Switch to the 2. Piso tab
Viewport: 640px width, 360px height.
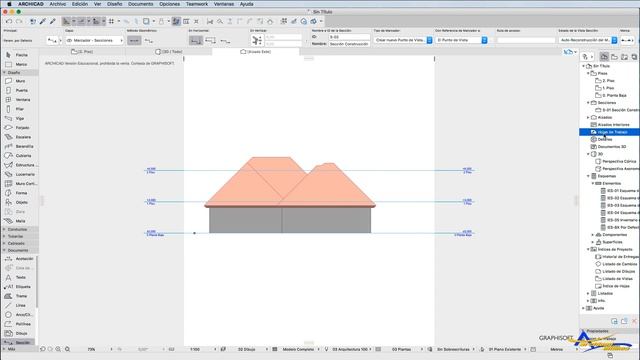click(x=82, y=52)
